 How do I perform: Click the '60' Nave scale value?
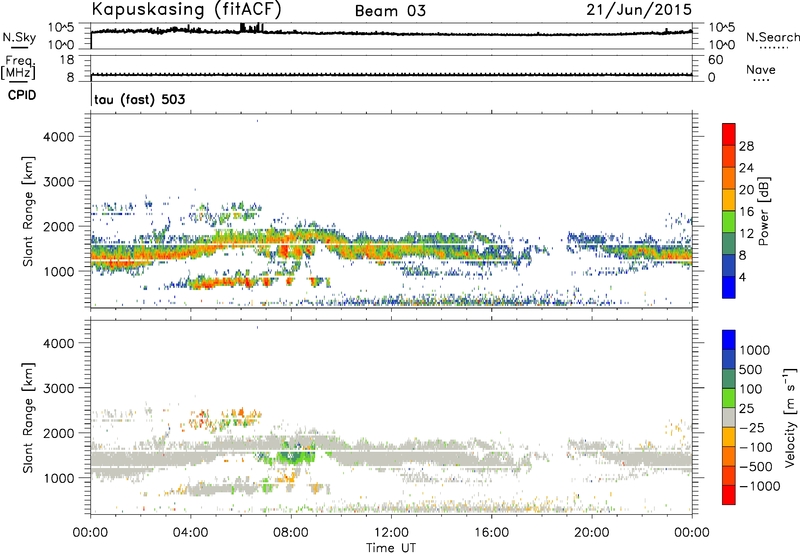(x=715, y=60)
